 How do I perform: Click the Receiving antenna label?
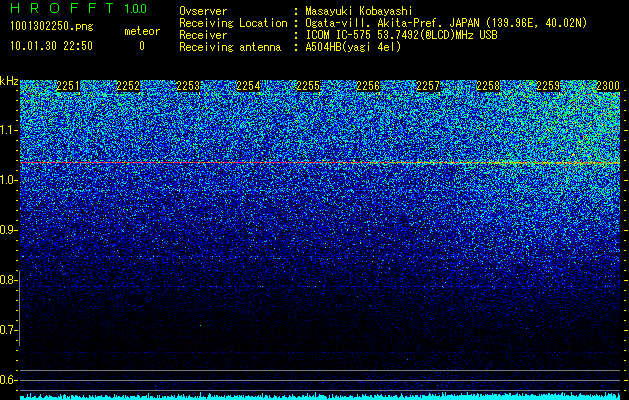point(230,47)
